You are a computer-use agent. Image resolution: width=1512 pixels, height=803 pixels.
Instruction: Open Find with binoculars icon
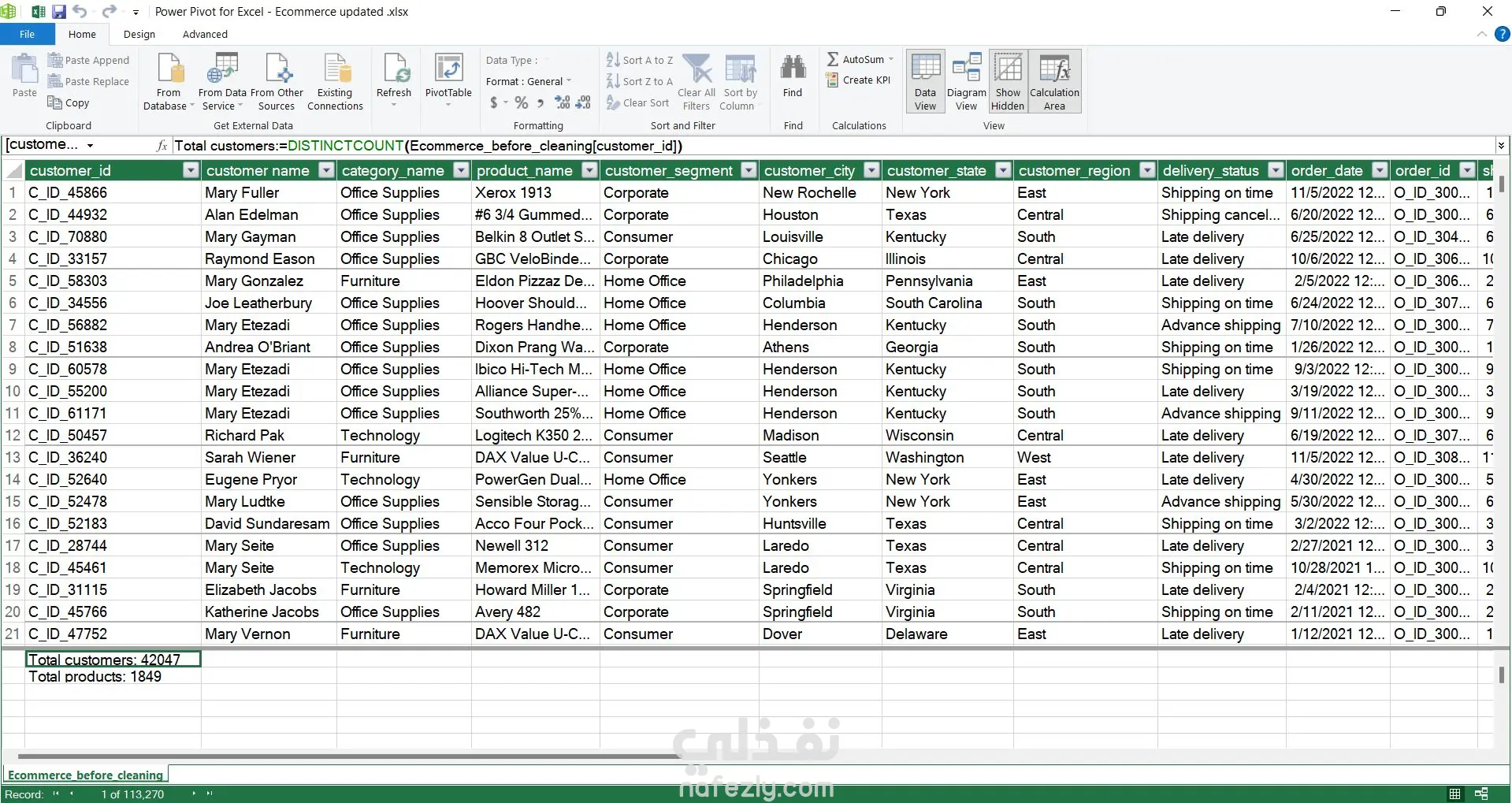coord(793,76)
